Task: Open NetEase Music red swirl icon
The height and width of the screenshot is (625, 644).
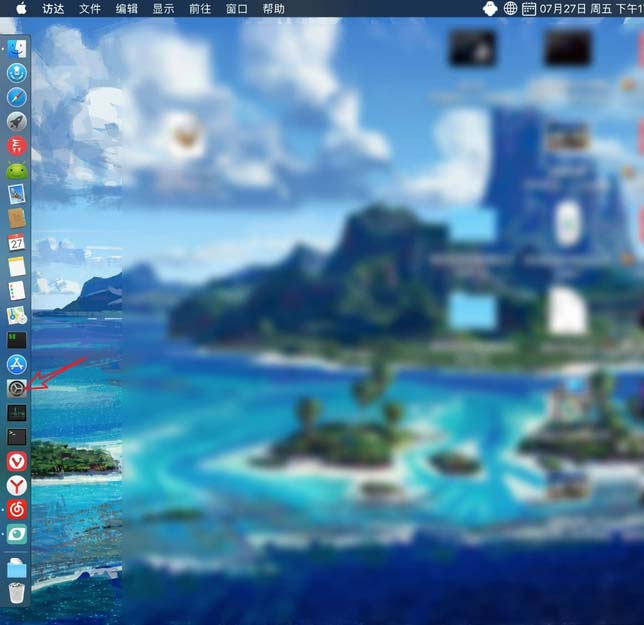Action: click(17, 510)
